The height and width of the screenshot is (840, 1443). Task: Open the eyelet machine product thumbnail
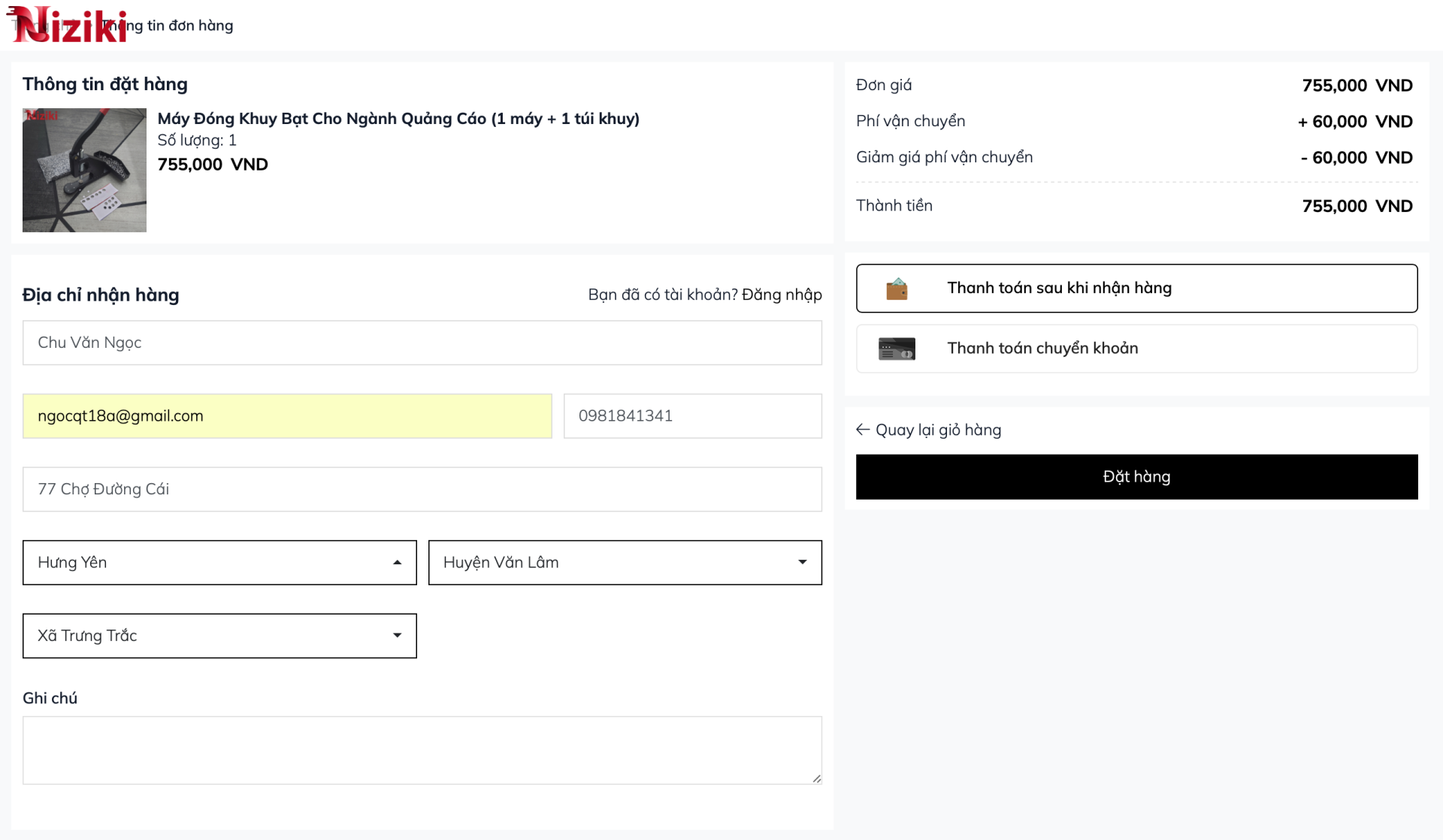84,170
